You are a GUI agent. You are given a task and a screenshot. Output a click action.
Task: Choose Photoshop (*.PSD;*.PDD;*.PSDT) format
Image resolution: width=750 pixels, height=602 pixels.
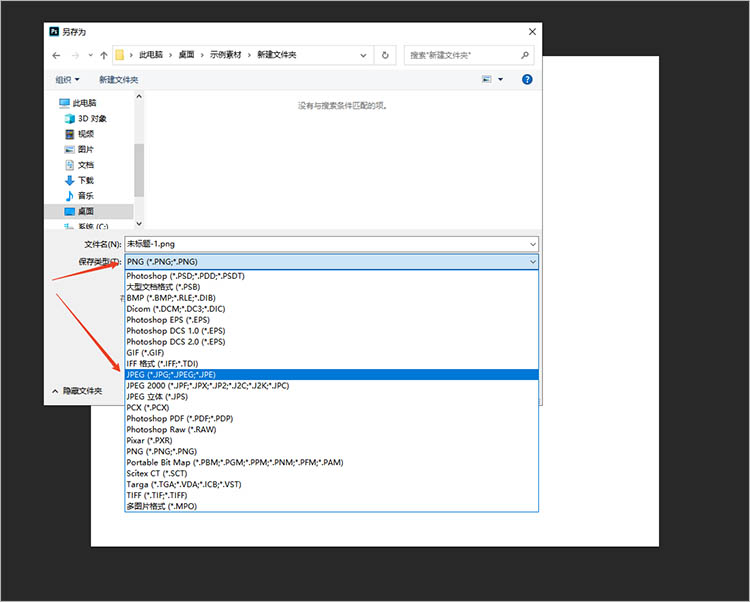coord(331,276)
